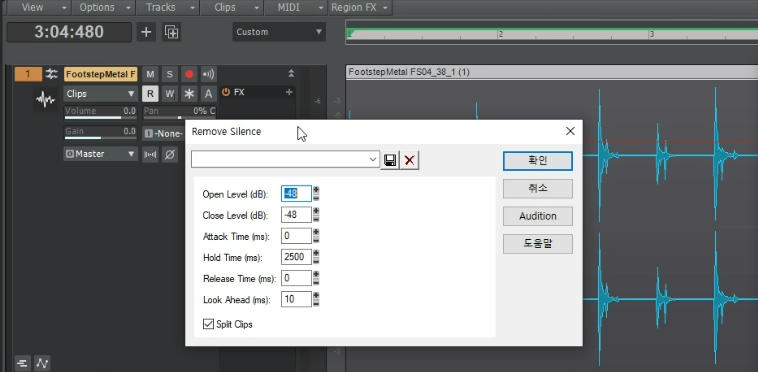Click the Look Ahead spinner arrows
The height and width of the screenshot is (372, 758).
(316, 299)
